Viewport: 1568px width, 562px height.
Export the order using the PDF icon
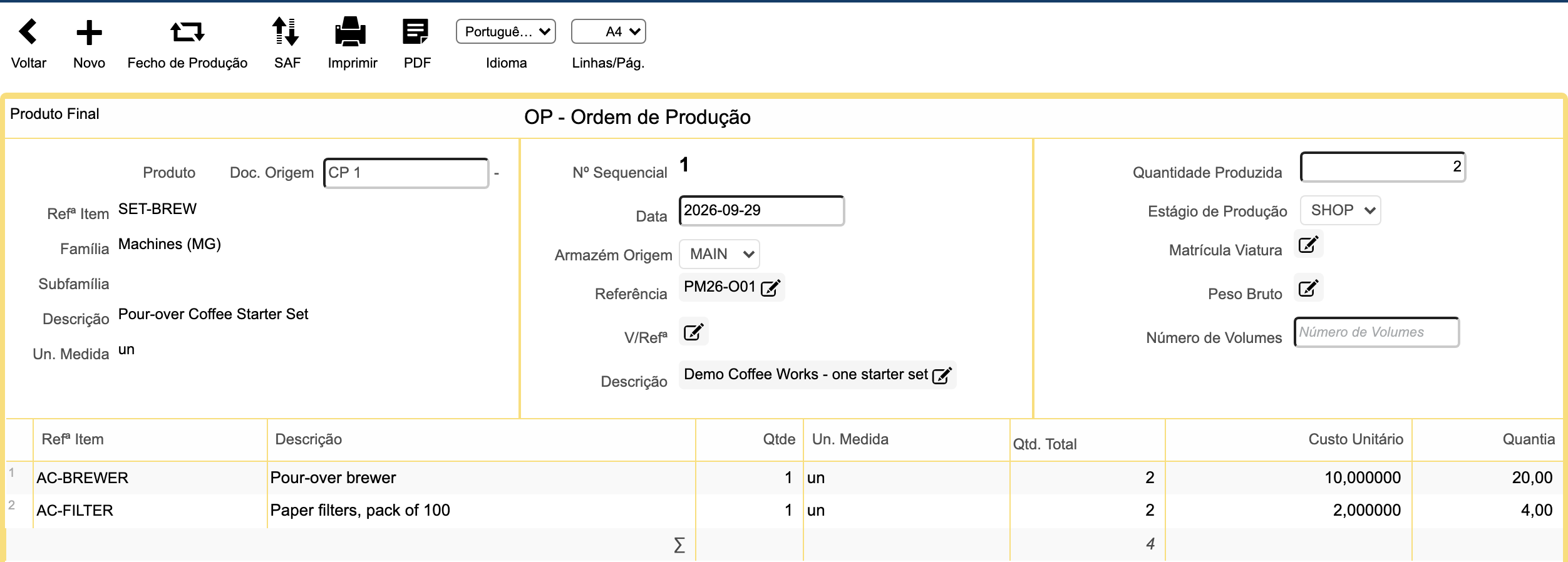click(416, 31)
